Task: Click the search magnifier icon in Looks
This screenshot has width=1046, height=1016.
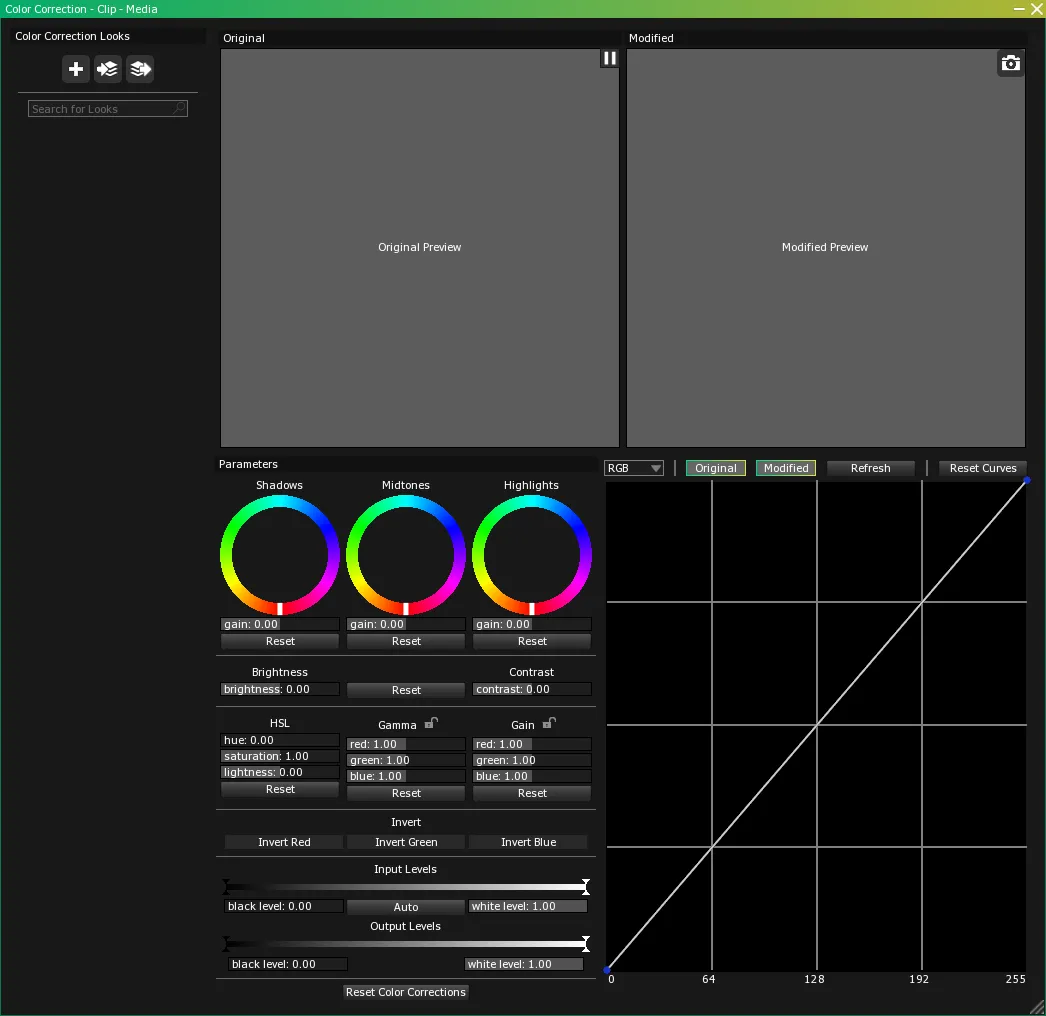Action: (x=179, y=108)
